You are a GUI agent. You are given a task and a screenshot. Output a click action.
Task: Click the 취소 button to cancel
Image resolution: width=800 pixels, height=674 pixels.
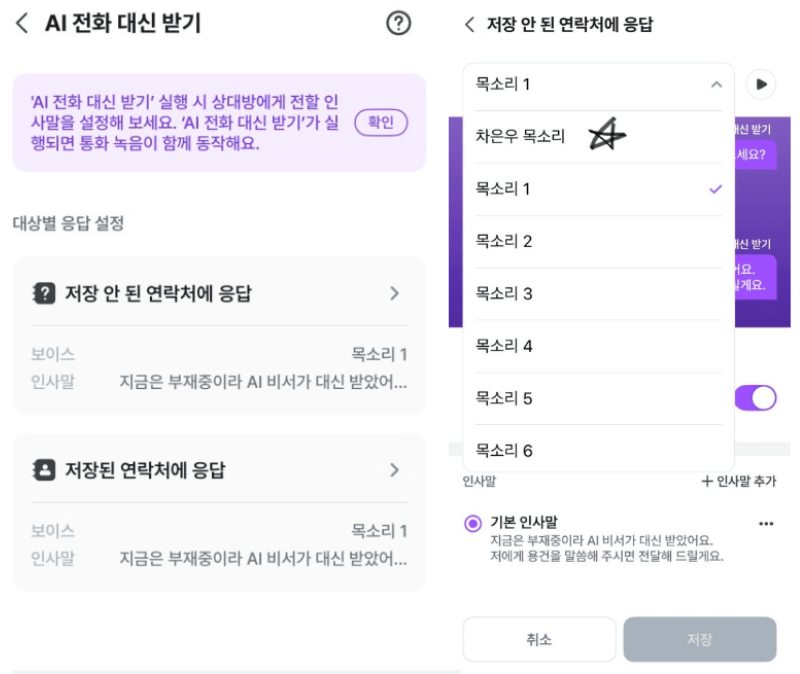538,639
